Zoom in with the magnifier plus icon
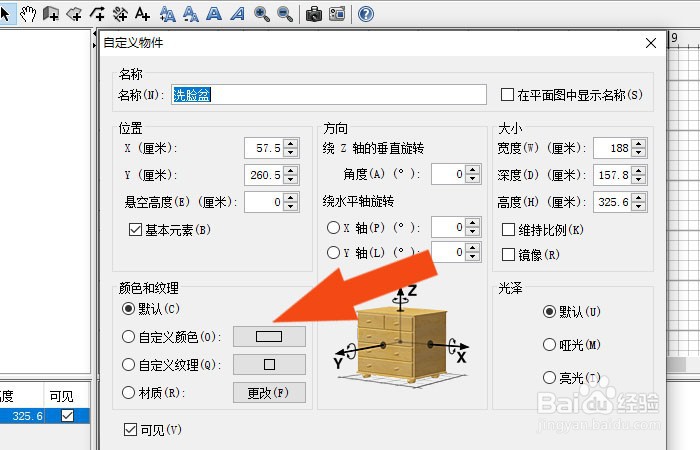700x450 pixels. (x=262, y=14)
